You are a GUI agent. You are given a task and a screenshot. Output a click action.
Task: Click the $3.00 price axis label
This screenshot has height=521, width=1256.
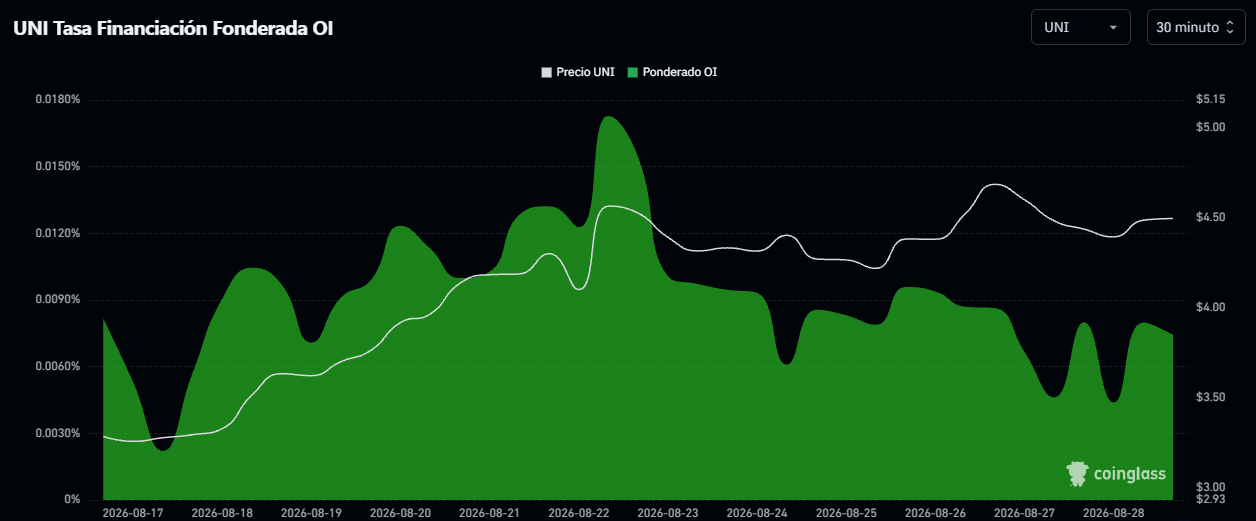pyautogui.click(x=1209, y=487)
